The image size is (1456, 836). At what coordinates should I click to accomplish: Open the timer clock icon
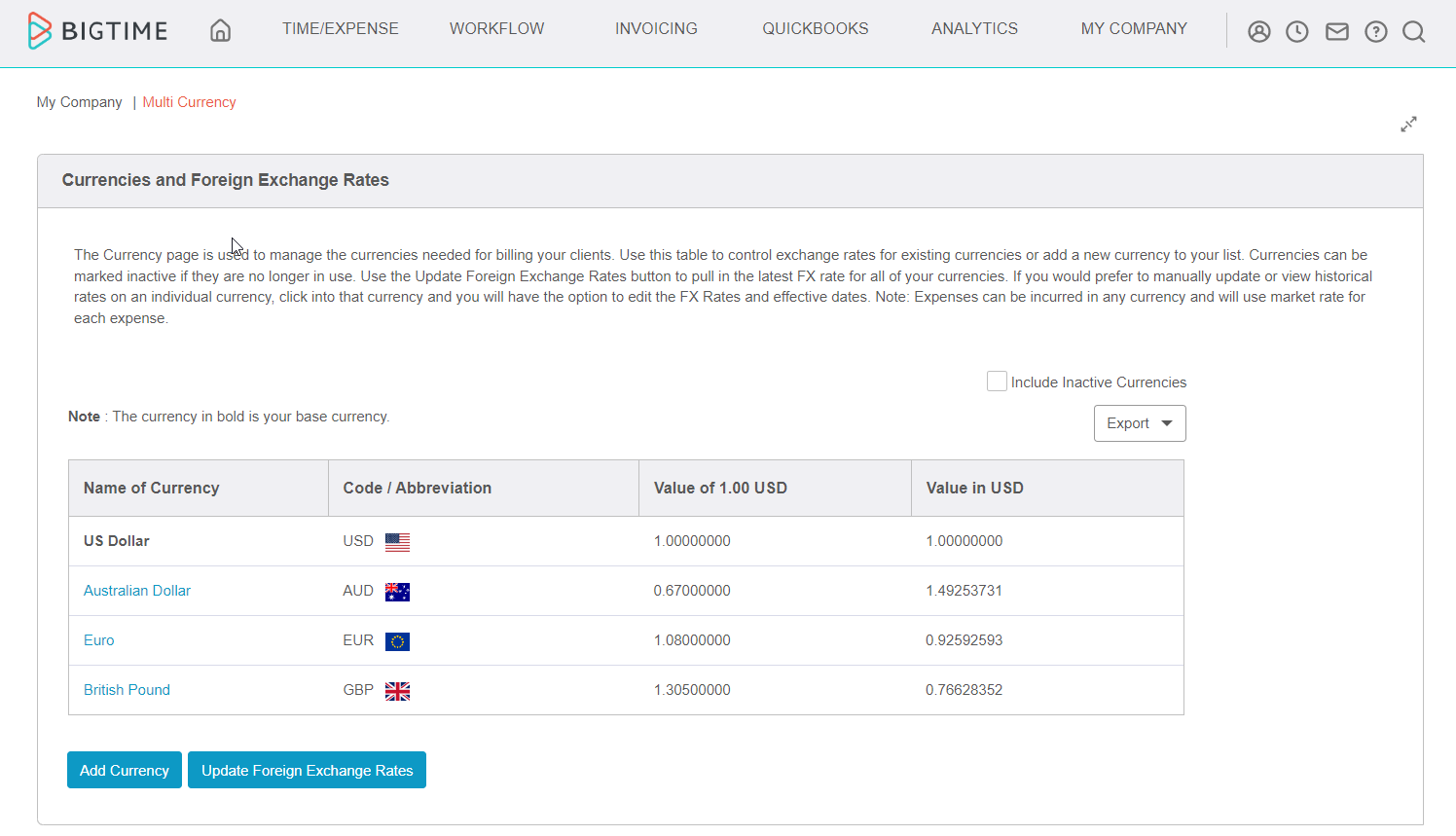[x=1297, y=32]
